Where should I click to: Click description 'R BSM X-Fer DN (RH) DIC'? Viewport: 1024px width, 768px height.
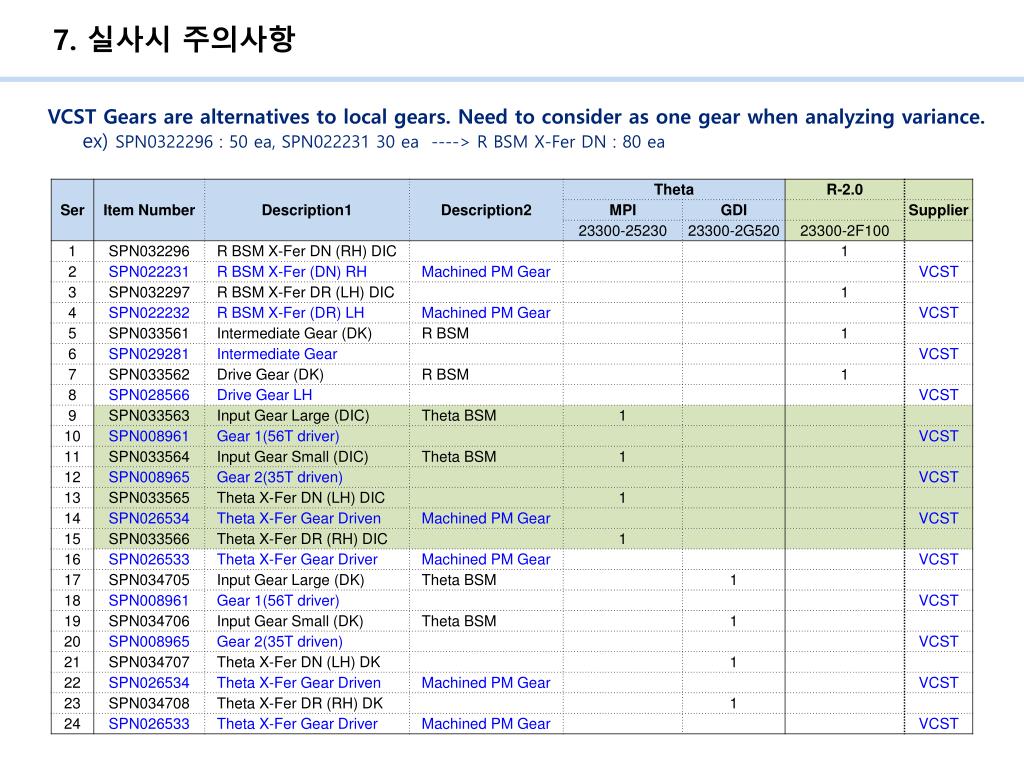point(306,251)
